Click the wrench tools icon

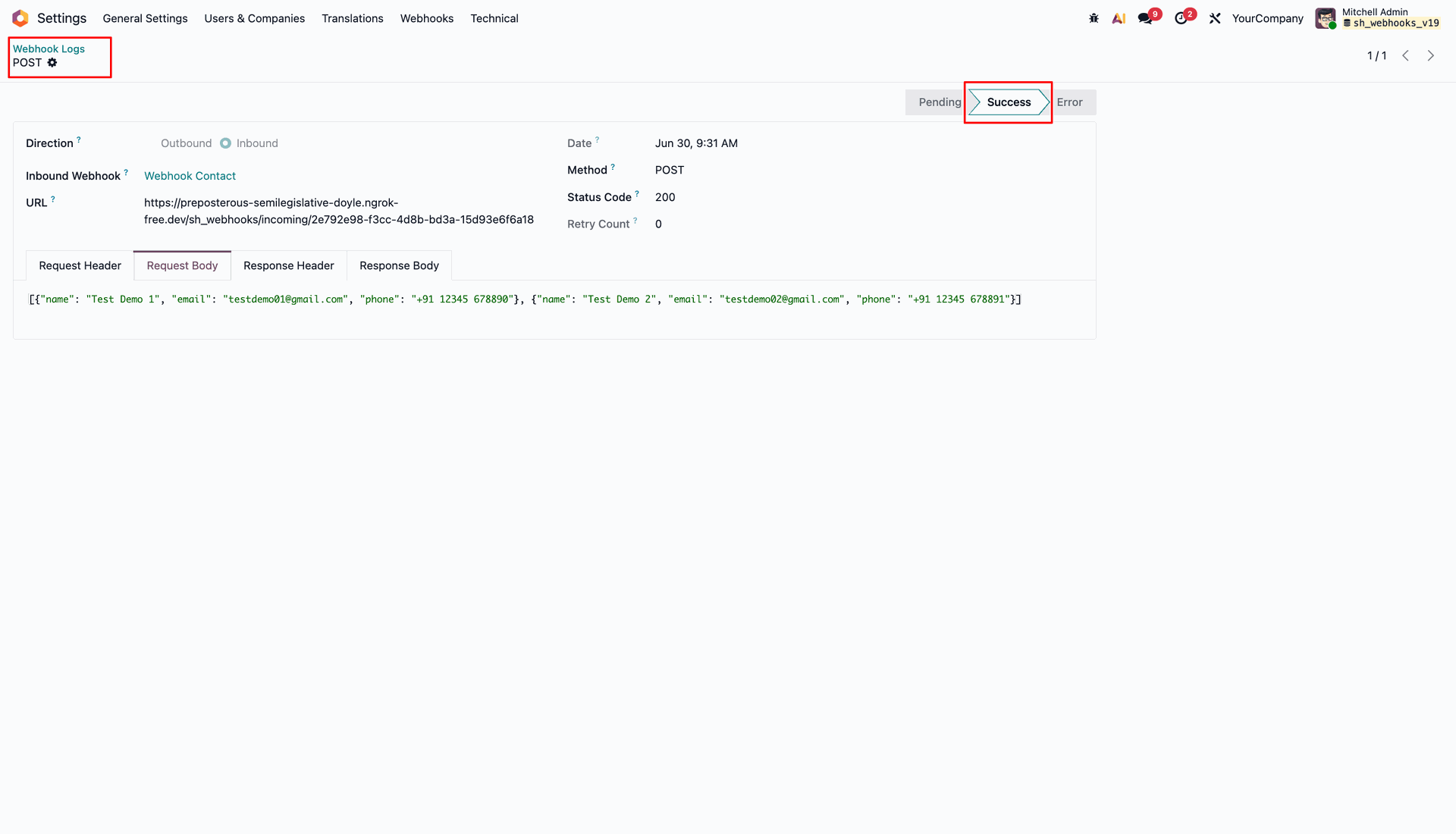click(x=1215, y=18)
